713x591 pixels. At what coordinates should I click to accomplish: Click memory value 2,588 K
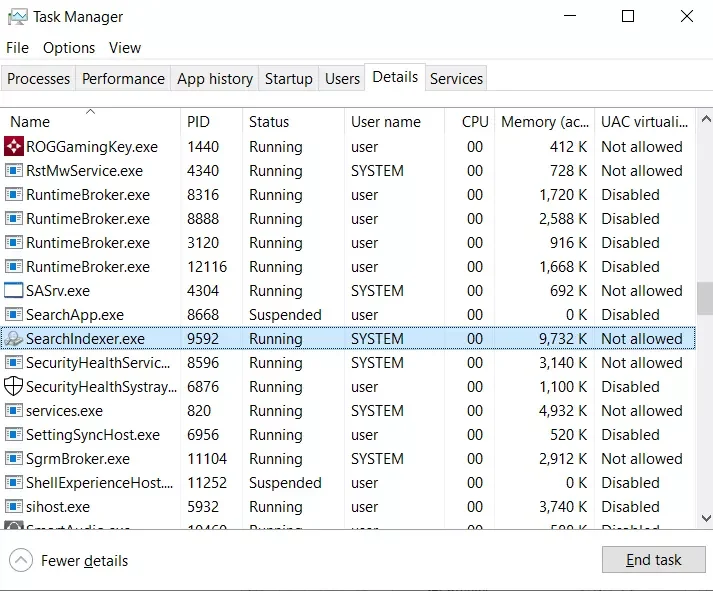tap(563, 219)
